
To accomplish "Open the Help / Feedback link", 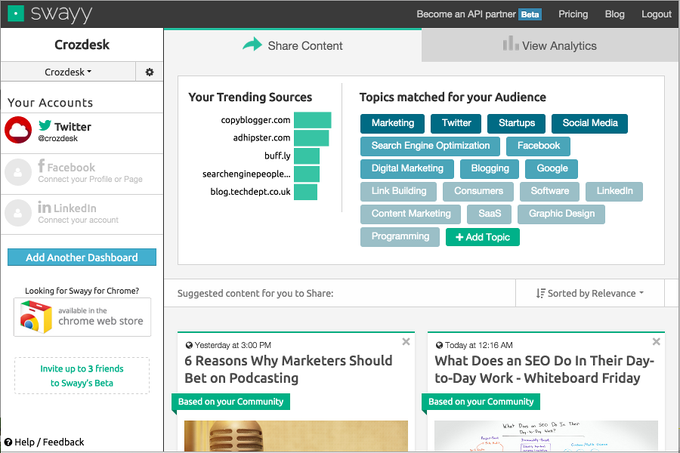I will coord(44,442).
